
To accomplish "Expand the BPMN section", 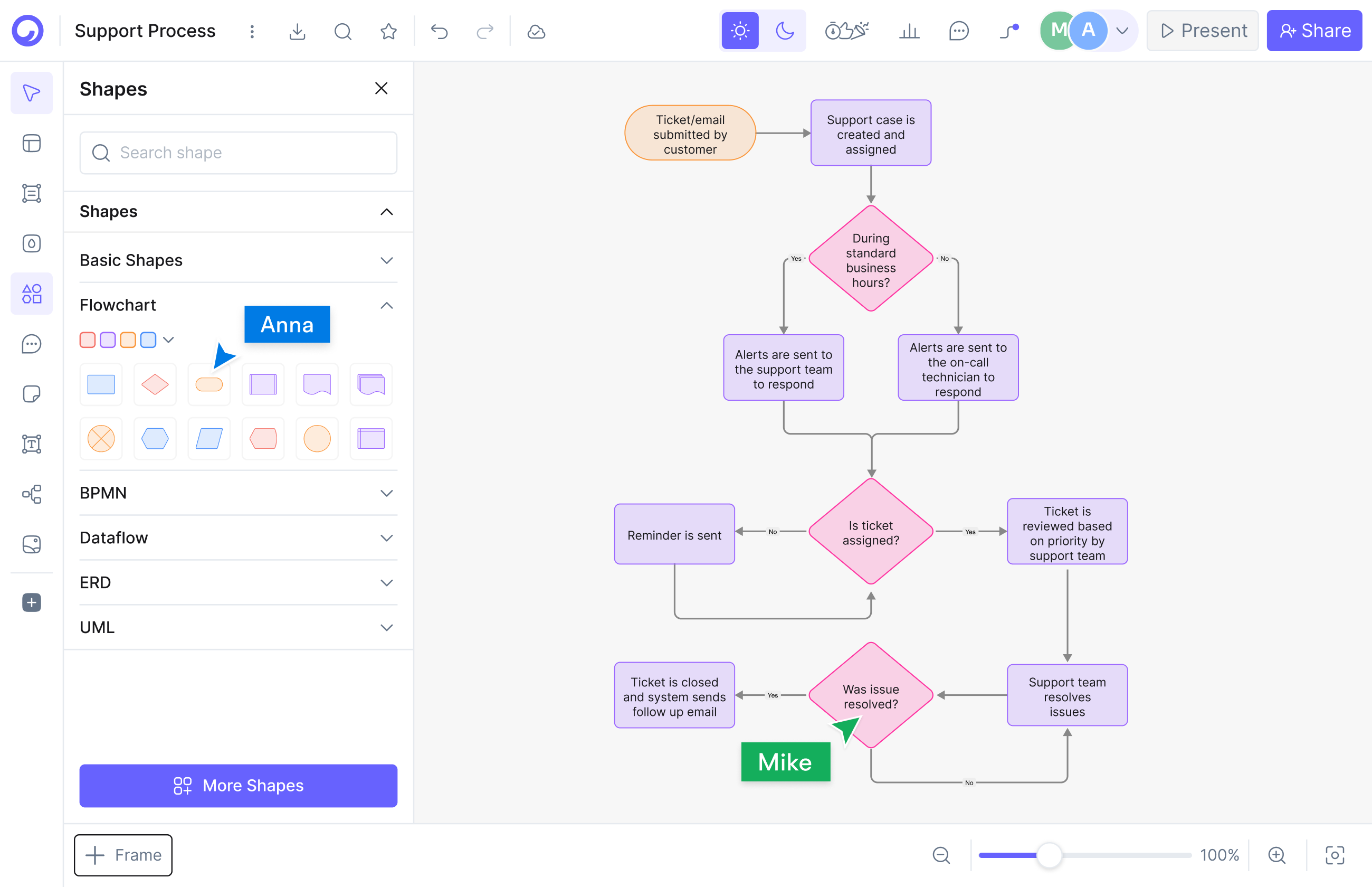I will [387, 493].
